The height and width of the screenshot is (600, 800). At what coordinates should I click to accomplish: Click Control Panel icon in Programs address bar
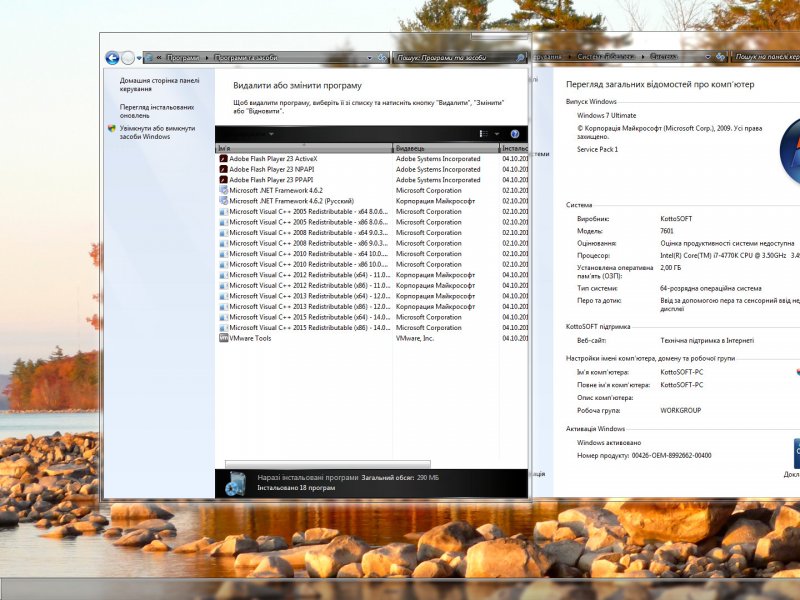coord(149,58)
